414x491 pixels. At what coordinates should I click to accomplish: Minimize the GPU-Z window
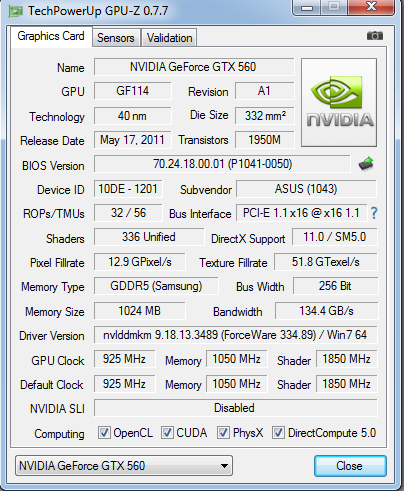pyautogui.click(x=307, y=7)
